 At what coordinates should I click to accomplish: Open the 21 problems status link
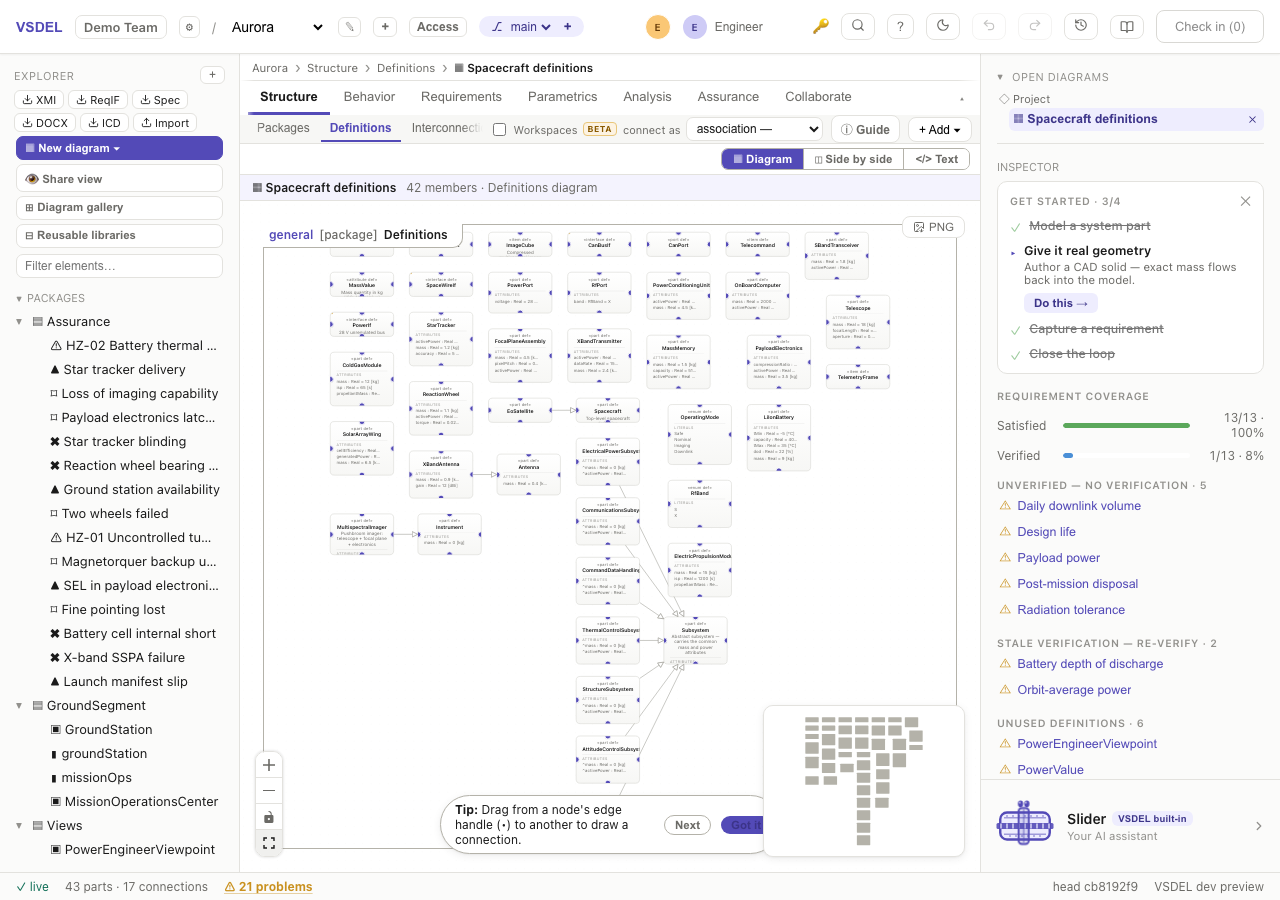268,887
